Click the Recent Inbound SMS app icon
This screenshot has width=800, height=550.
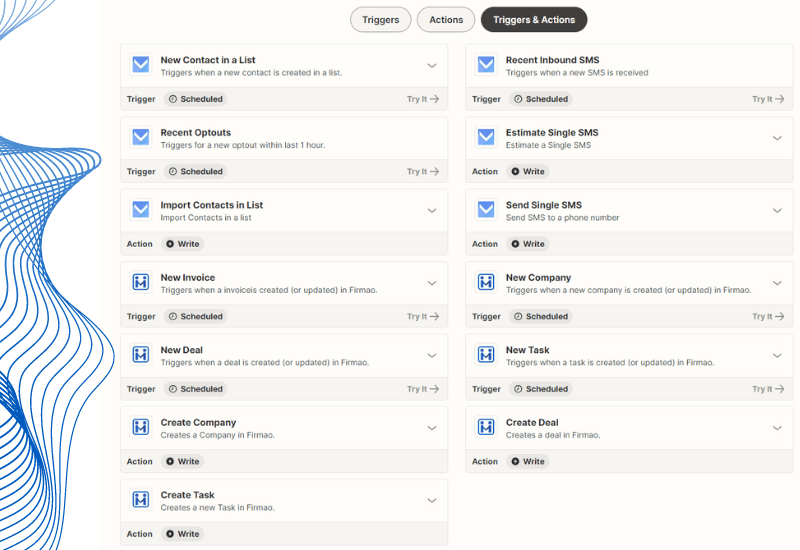pyautogui.click(x=486, y=65)
